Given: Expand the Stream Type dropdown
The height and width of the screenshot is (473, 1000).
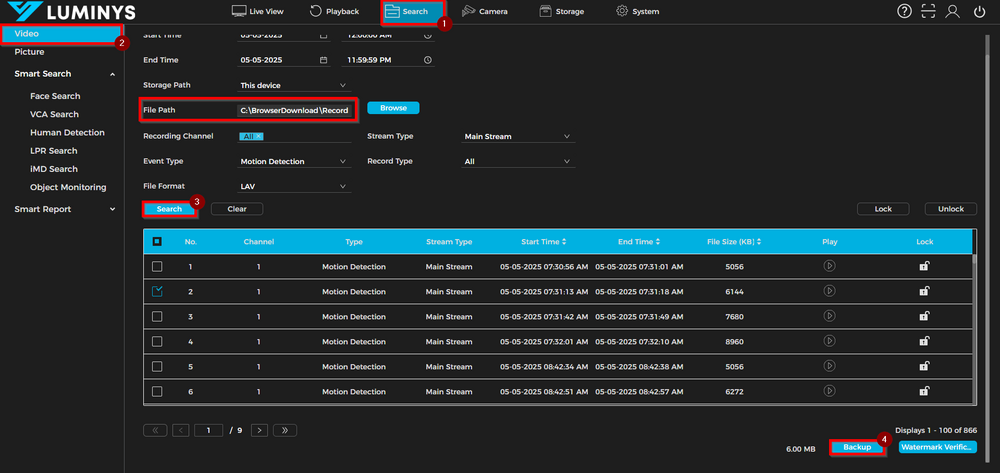Looking at the screenshot, I should (518, 136).
